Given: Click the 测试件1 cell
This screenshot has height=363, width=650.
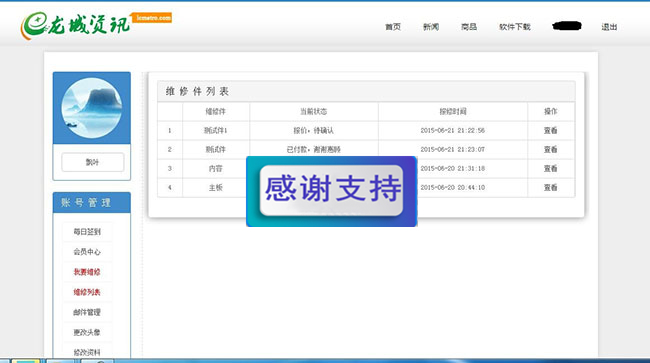Looking at the screenshot, I should point(216,131).
